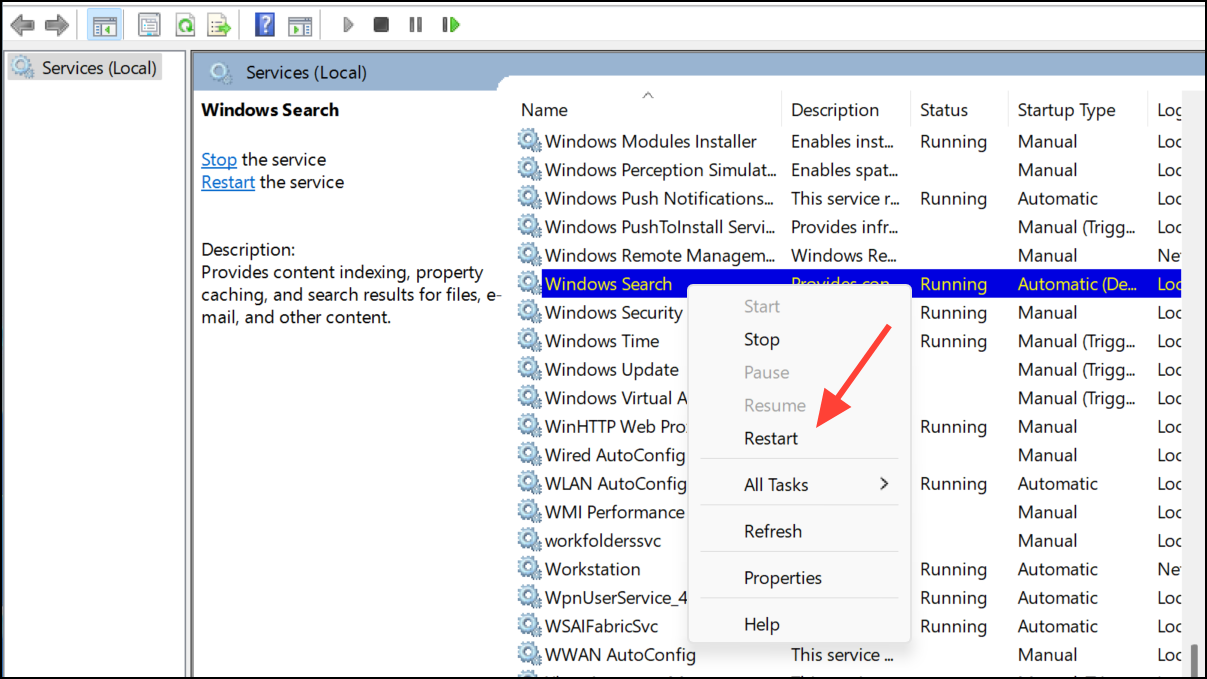The image size is (1207, 679).
Task: Click the gear icon beside Windows PushToInstall Service
Action: pos(529,227)
